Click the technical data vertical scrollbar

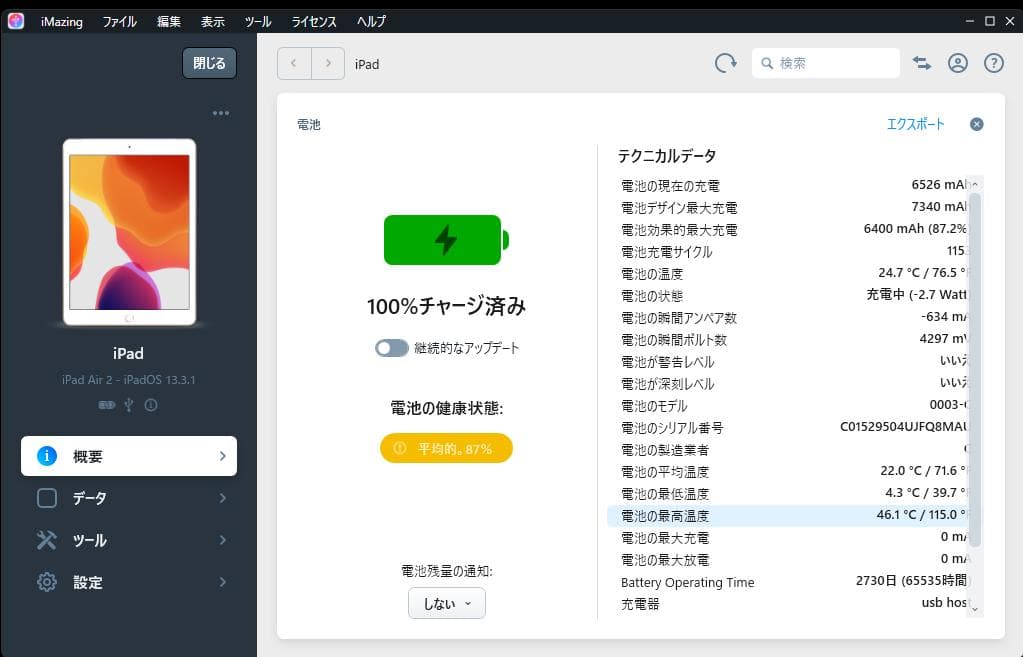coord(975,370)
